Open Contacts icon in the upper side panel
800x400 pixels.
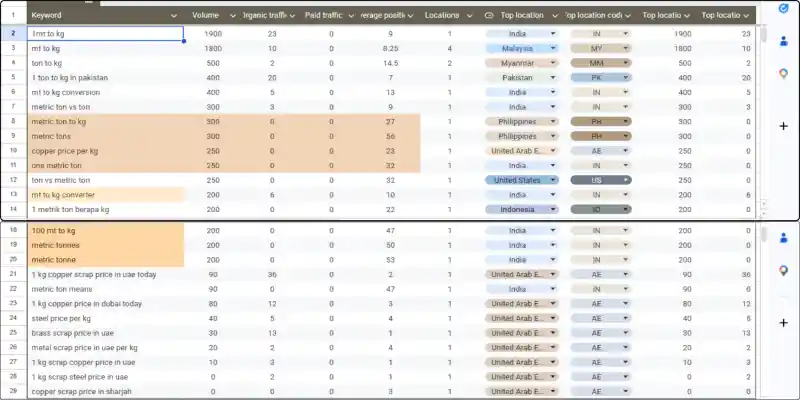783,41
